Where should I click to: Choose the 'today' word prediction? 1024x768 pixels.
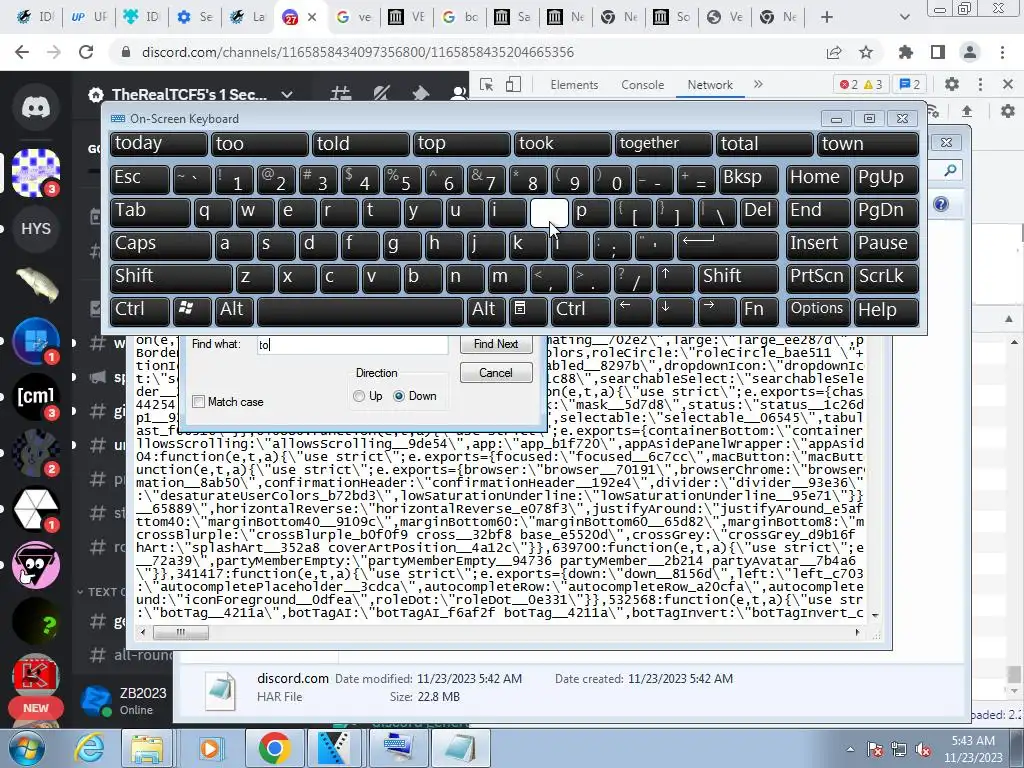click(x=159, y=144)
